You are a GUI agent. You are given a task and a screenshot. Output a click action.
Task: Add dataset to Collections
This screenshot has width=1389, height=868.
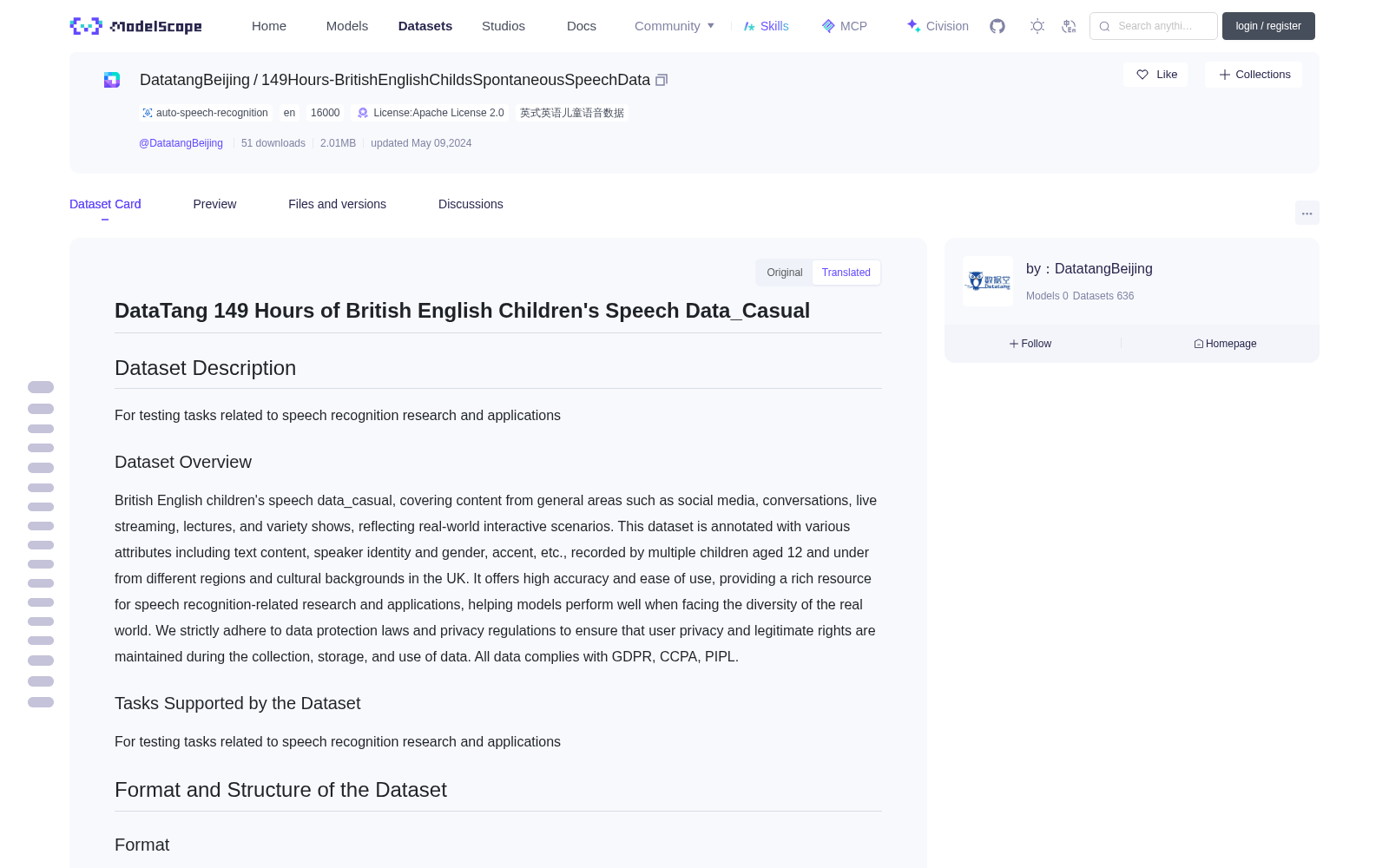[1254, 75]
